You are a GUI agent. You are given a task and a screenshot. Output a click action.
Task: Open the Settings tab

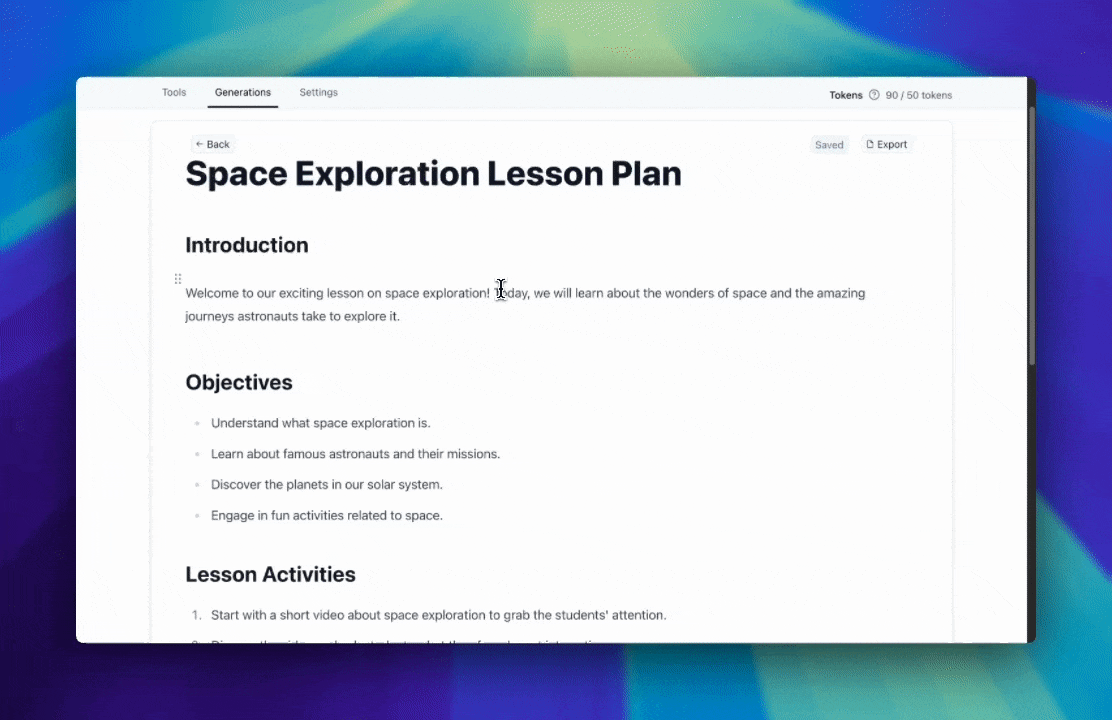click(x=318, y=92)
